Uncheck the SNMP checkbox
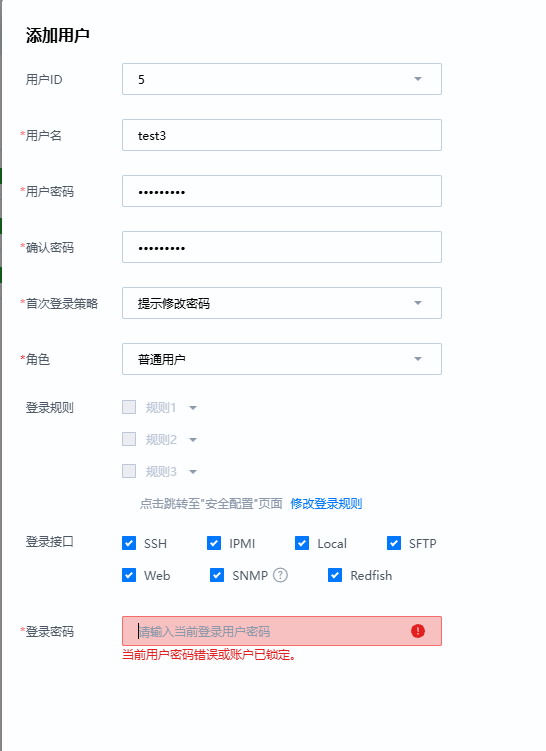546x751 pixels. pos(217,575)
